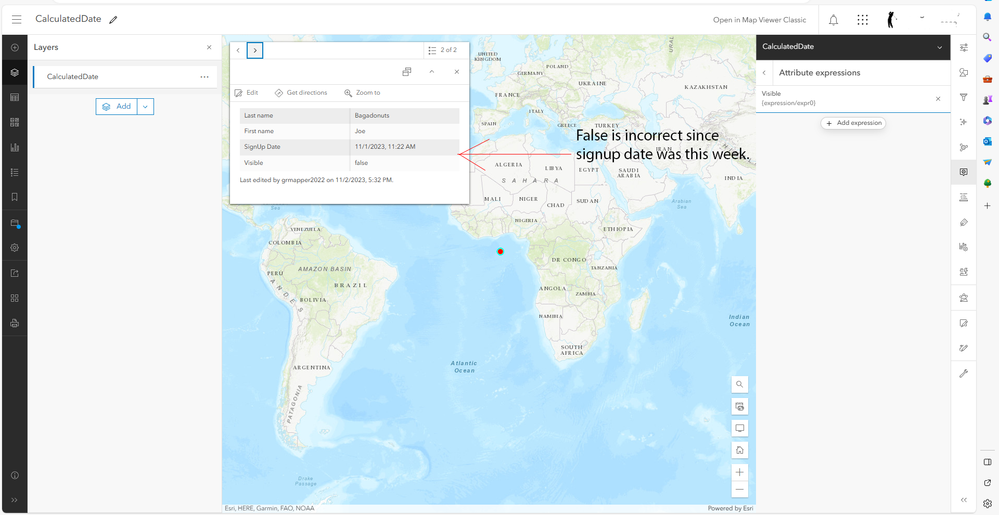The height and width of the screenshot is (515, 999).
Task: Open the Tables icon in the dark sidebar
Action: [15, 98]
